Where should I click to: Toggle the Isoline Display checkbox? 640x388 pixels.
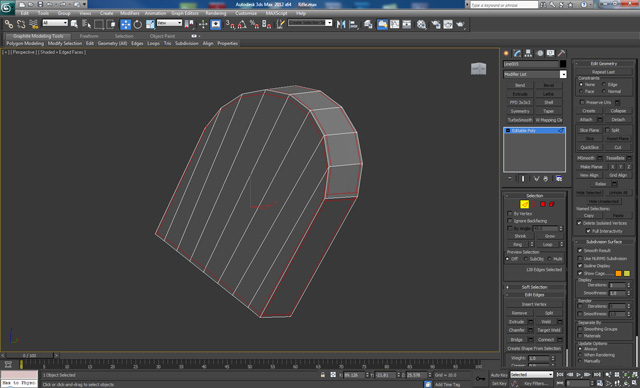tap(580, 266)
